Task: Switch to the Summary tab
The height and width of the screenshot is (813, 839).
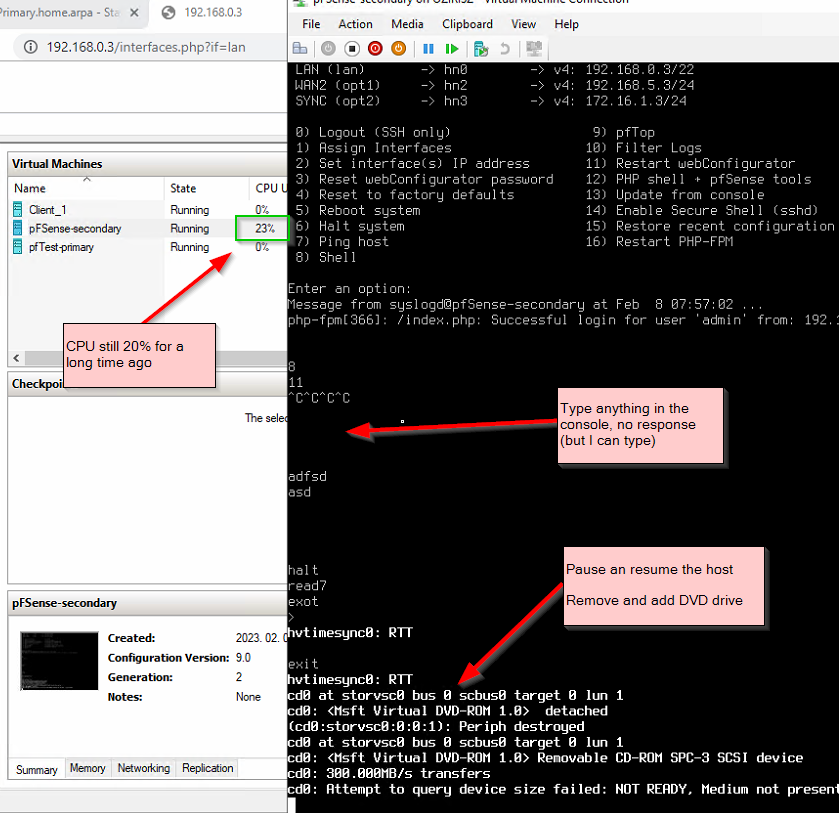Action: pyautogui.click(x=36, y=770)
